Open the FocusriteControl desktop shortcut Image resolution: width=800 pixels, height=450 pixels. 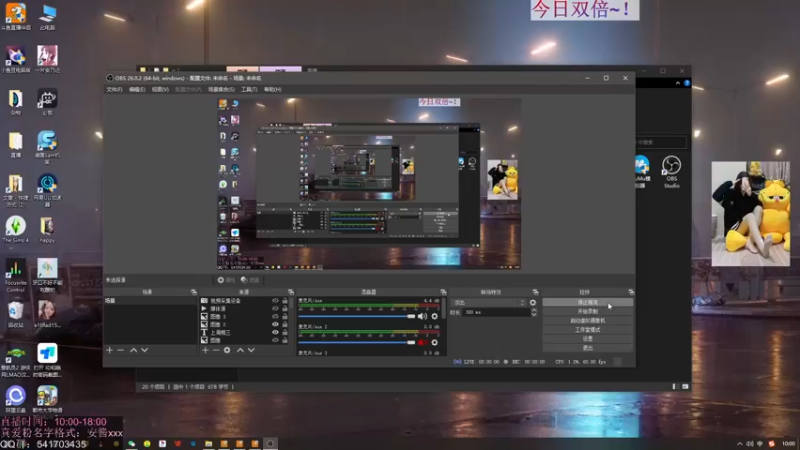pos(16,276)
